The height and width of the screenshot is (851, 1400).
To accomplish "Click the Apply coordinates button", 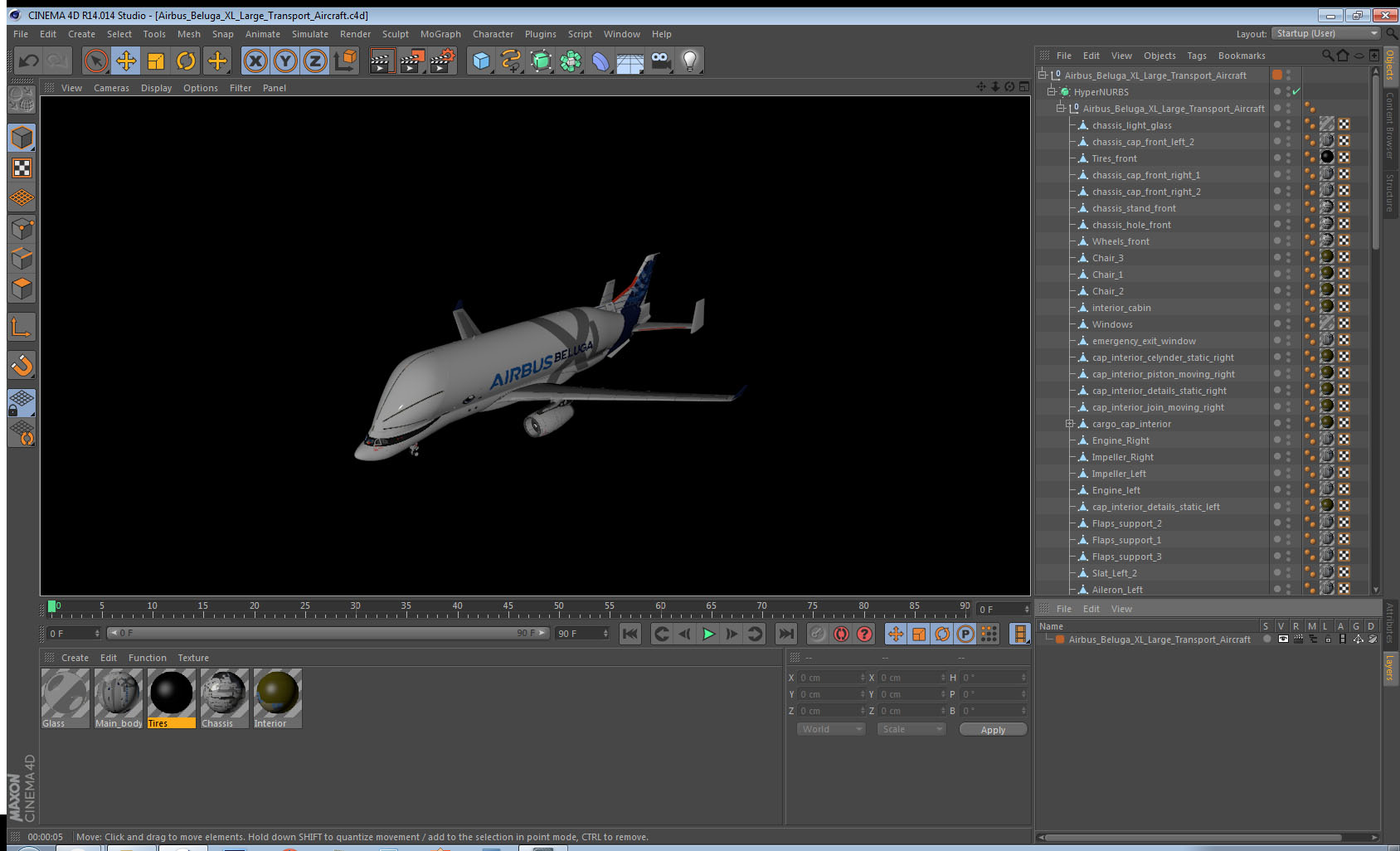I will [993, 730].
